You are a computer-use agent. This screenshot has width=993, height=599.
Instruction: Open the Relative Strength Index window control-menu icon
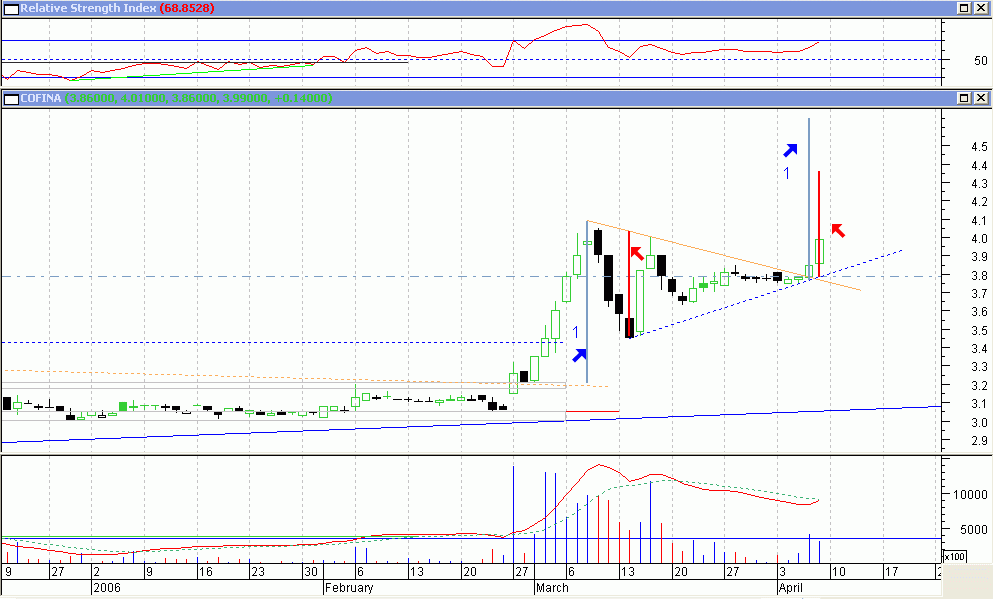(11, 9)
